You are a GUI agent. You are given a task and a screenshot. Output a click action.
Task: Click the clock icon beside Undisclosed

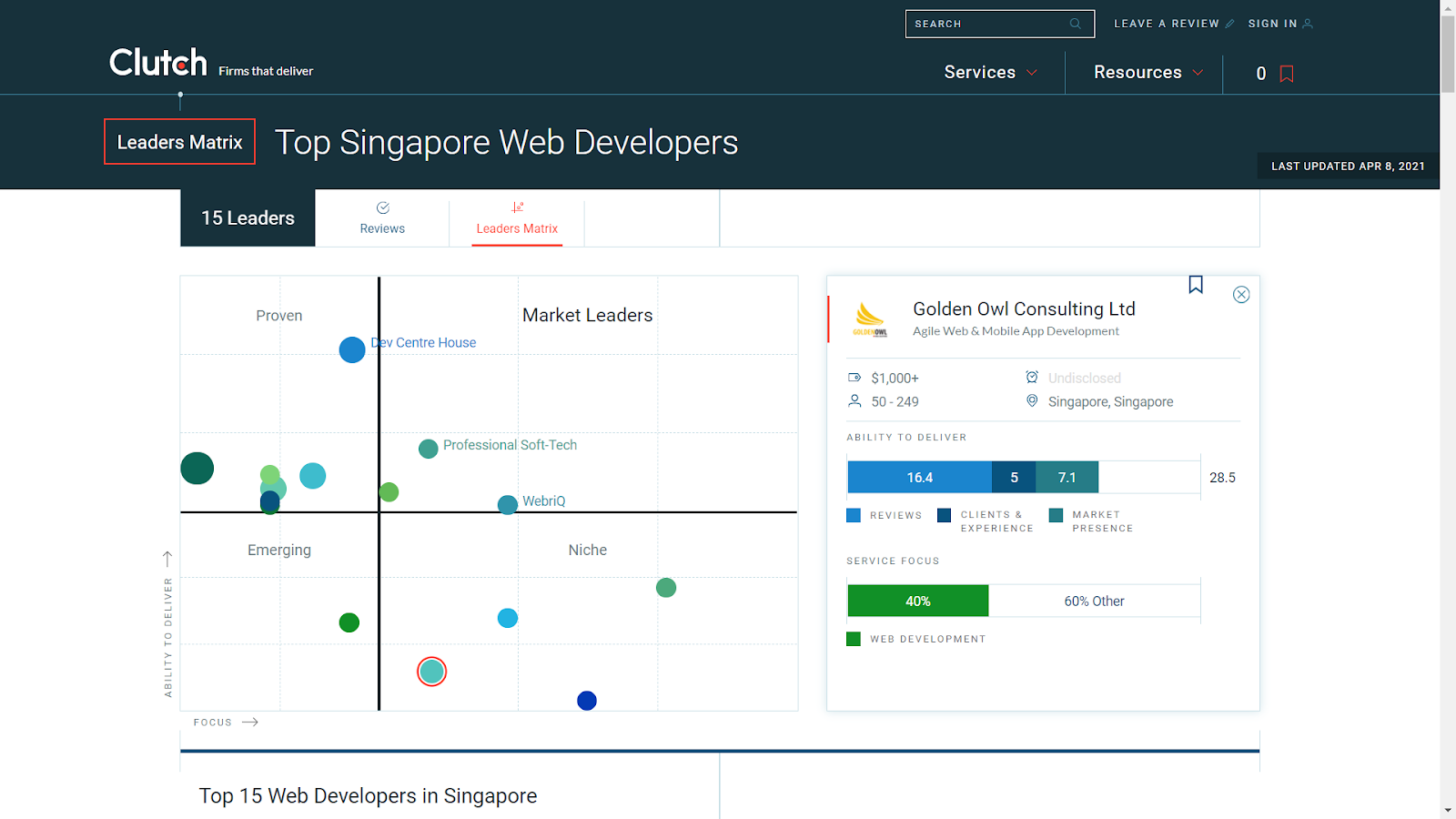click(1032, 378)
